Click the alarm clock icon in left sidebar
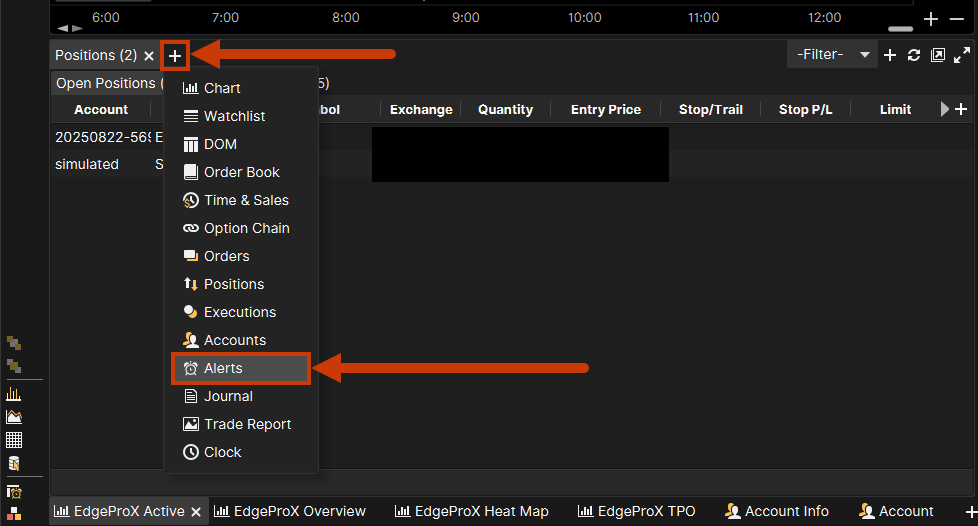This screenshot has height=526, width=978. (x=14, y=492)
